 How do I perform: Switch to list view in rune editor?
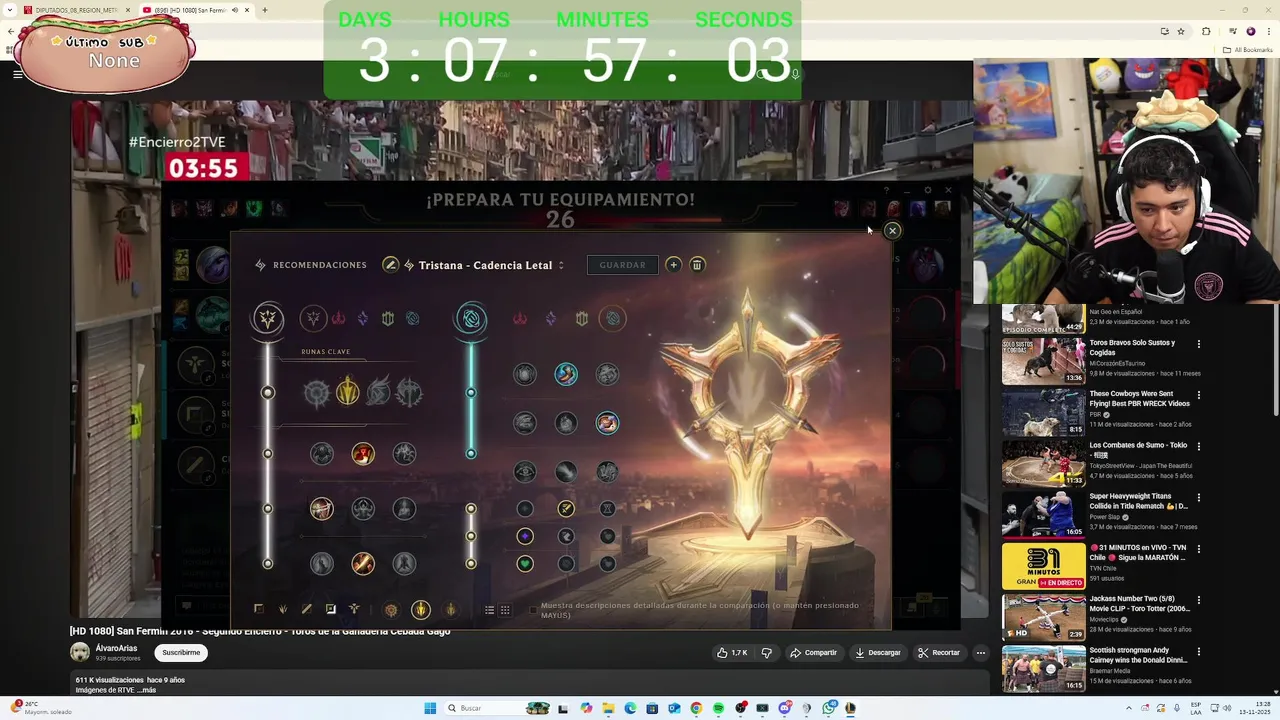489,610
